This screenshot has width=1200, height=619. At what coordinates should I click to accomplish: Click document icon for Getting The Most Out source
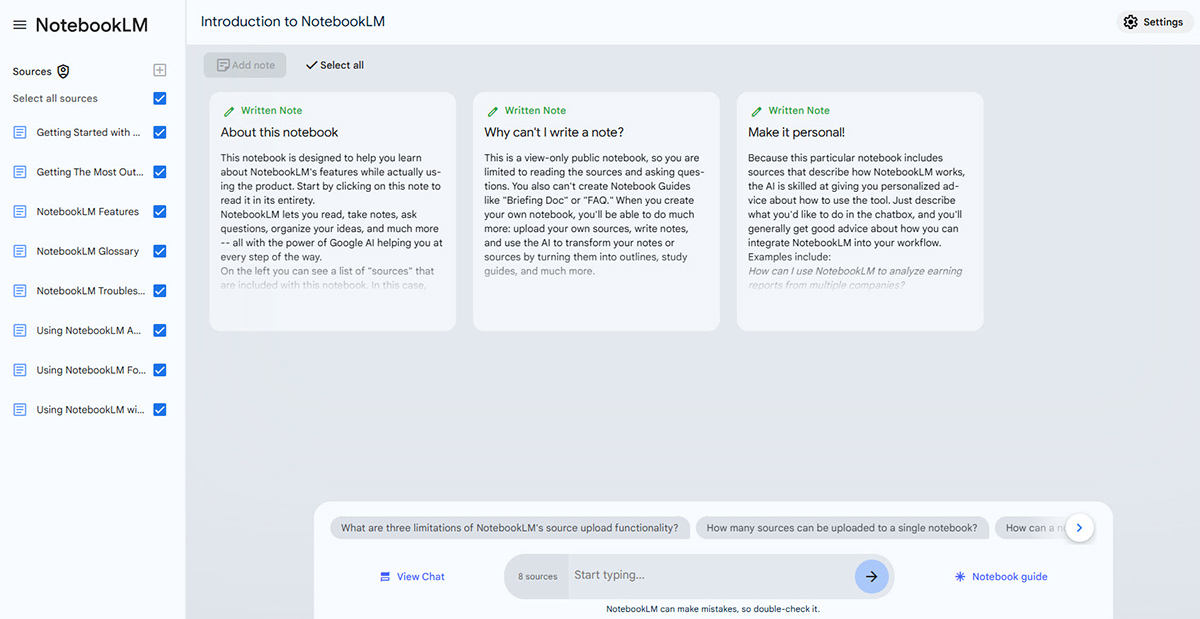click(20, 172)
